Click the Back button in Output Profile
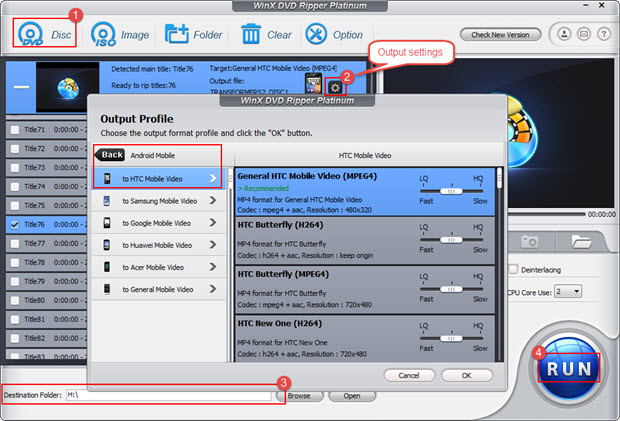Viewport: 620px width, 421px height. [110, 155]
